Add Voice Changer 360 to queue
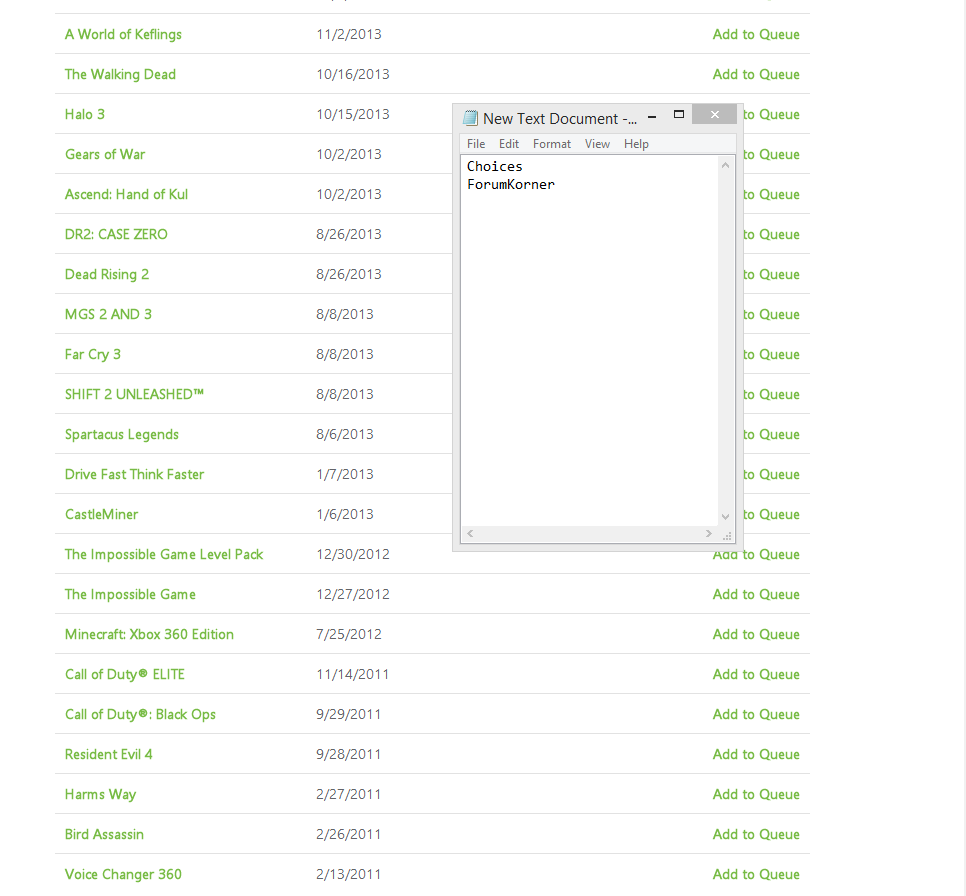Image resolution: width=966 pixels, height=896 pixels. tap(756, 874)
